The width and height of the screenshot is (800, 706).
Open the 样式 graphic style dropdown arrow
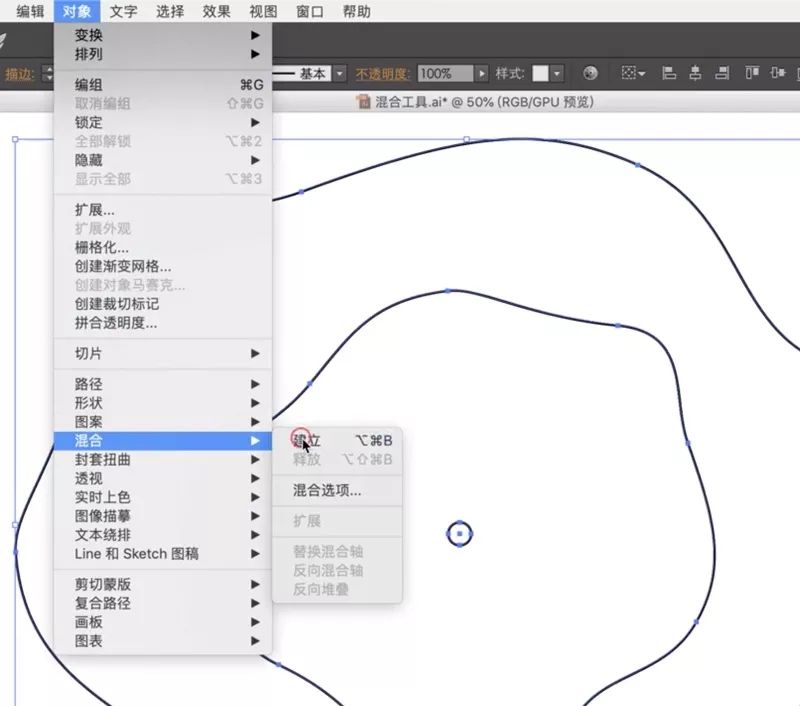(557, 74)
